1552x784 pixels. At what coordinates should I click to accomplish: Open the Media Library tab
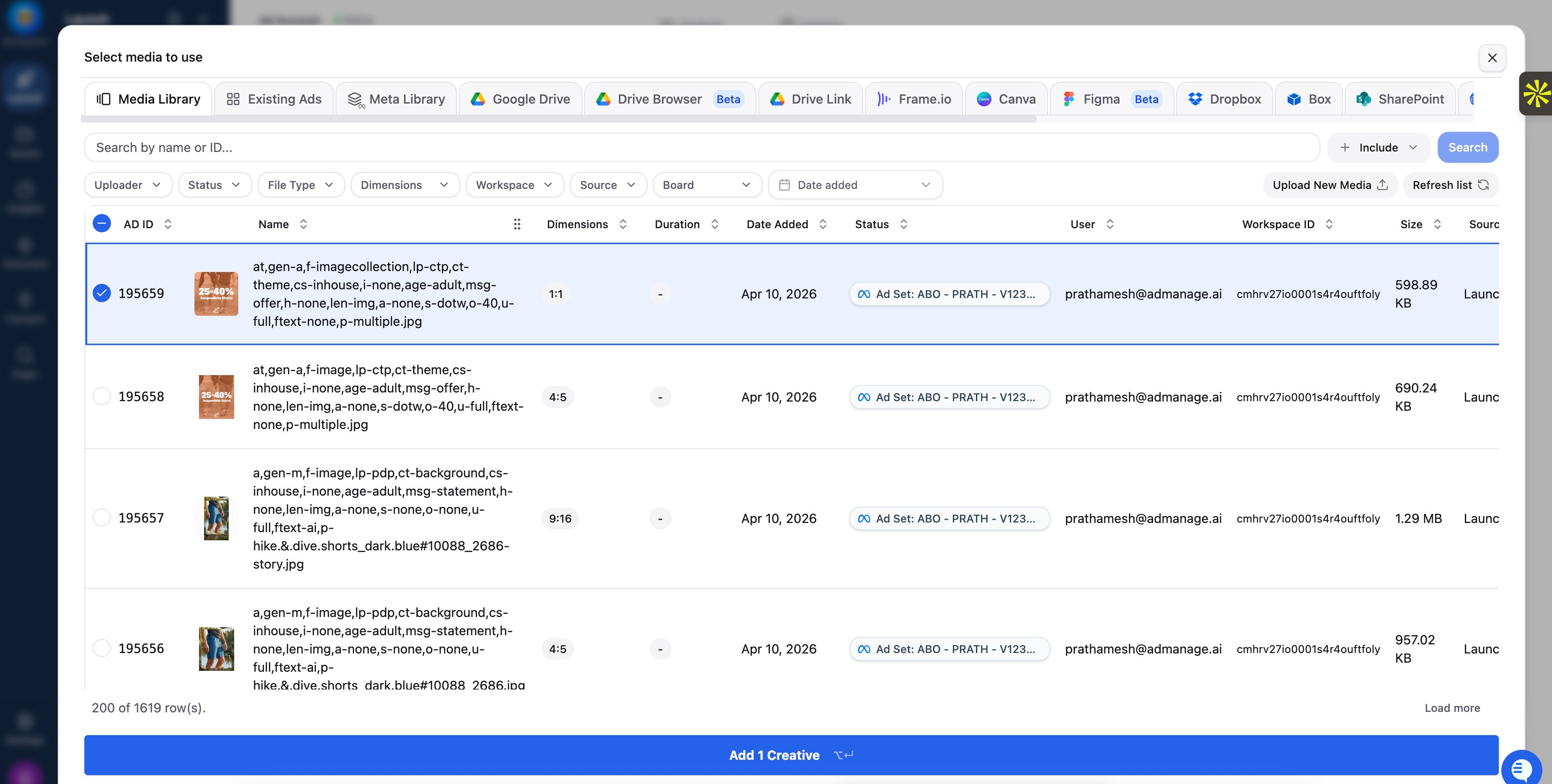[x=148, y=99]
